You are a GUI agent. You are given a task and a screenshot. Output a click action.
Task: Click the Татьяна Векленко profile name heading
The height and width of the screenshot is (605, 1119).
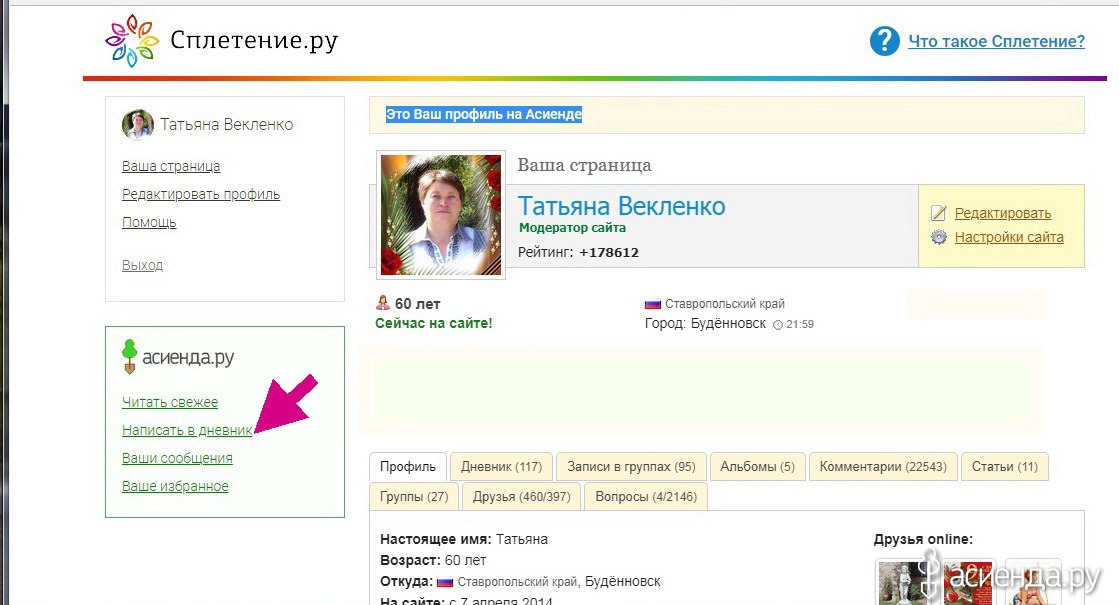(621, 206)
